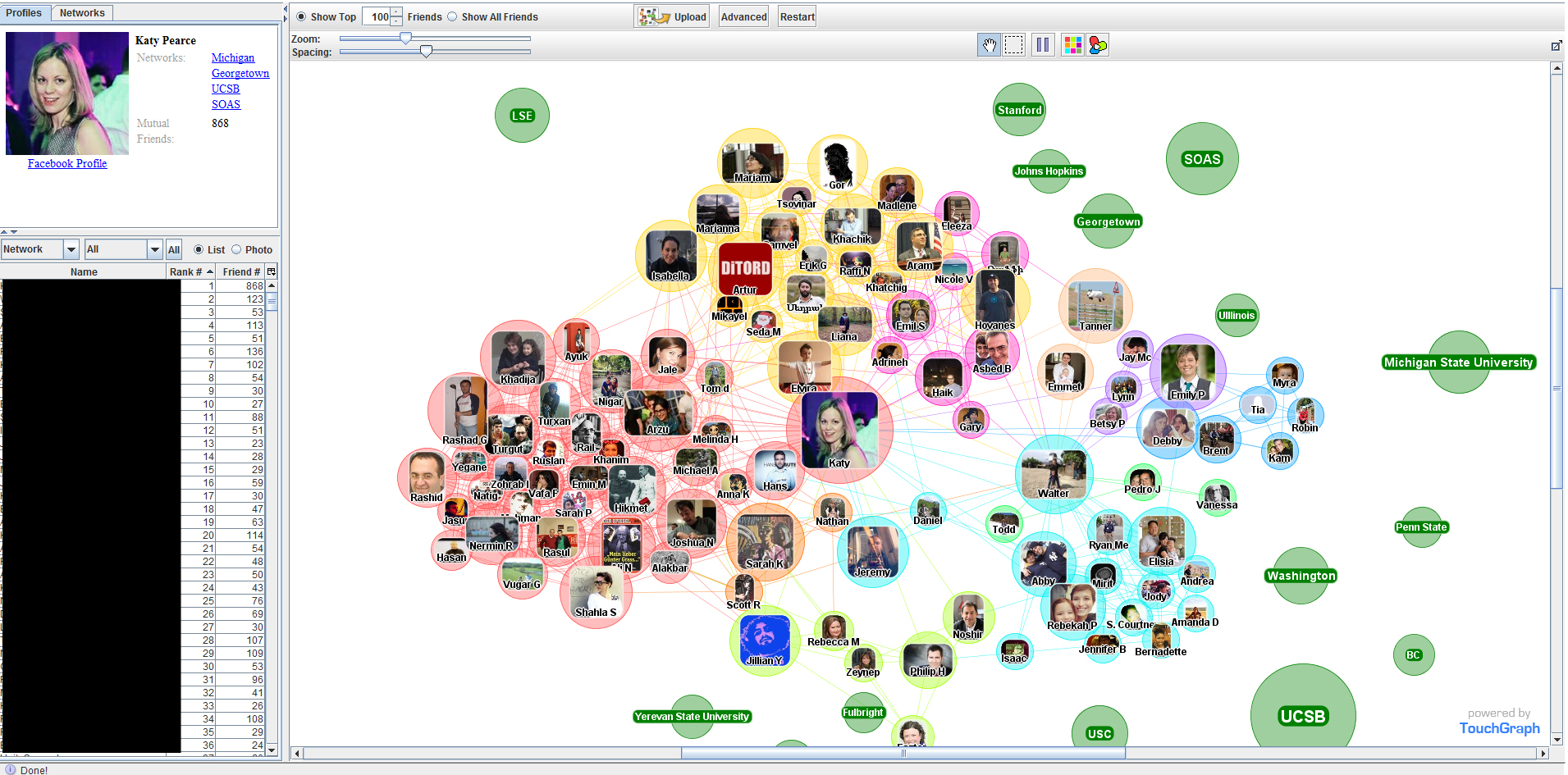Sort the table by Friend # column

(x=240, y=271)
